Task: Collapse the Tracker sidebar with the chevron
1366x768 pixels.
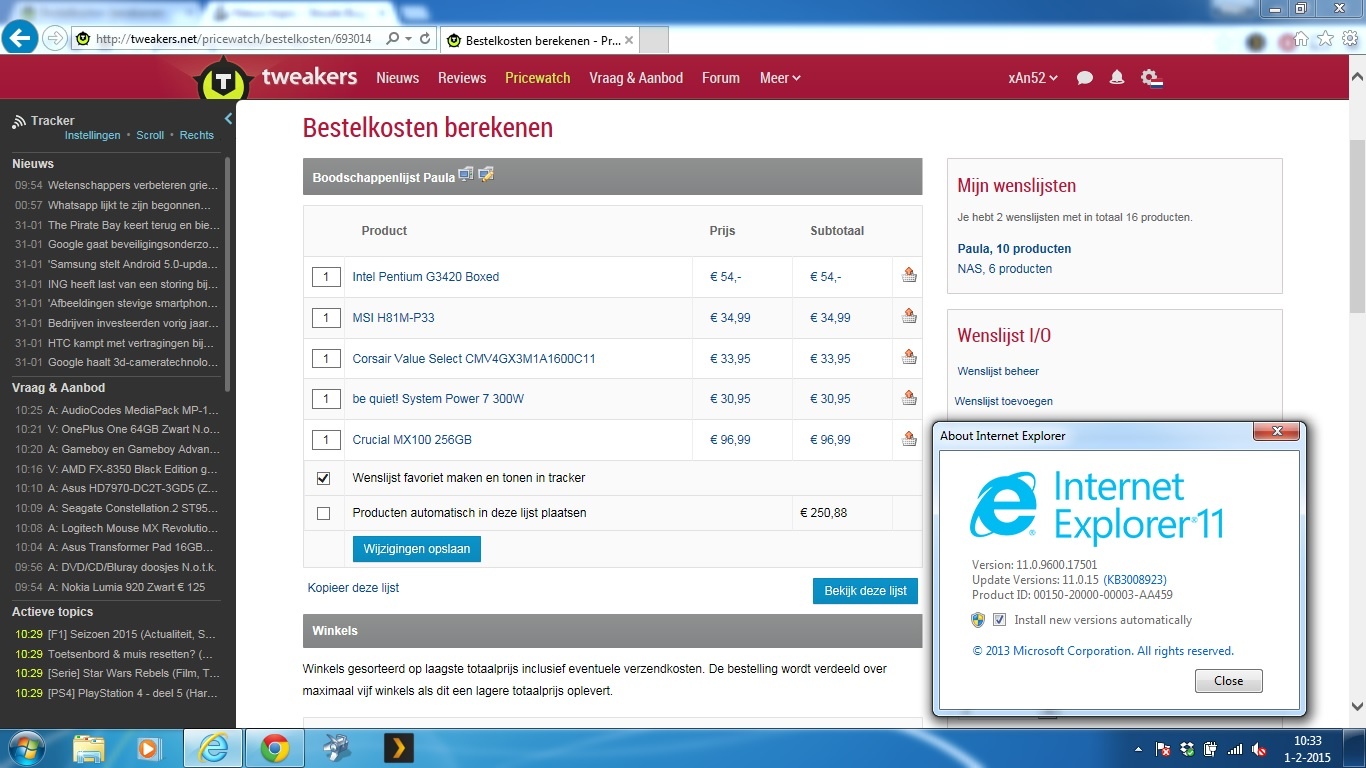Action: 228,119
